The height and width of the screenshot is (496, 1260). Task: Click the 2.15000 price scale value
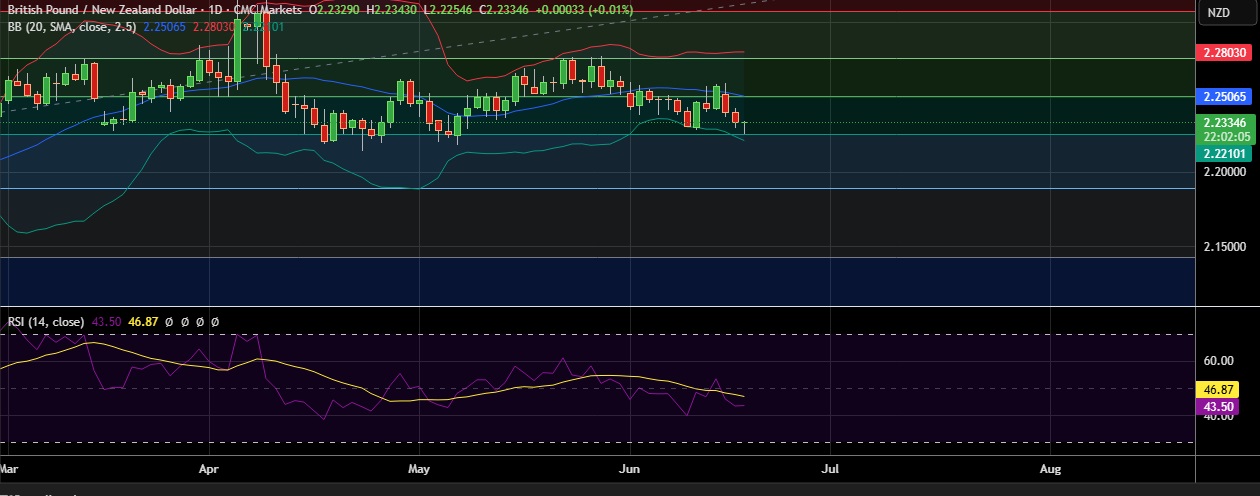(x=1224, y=246)
